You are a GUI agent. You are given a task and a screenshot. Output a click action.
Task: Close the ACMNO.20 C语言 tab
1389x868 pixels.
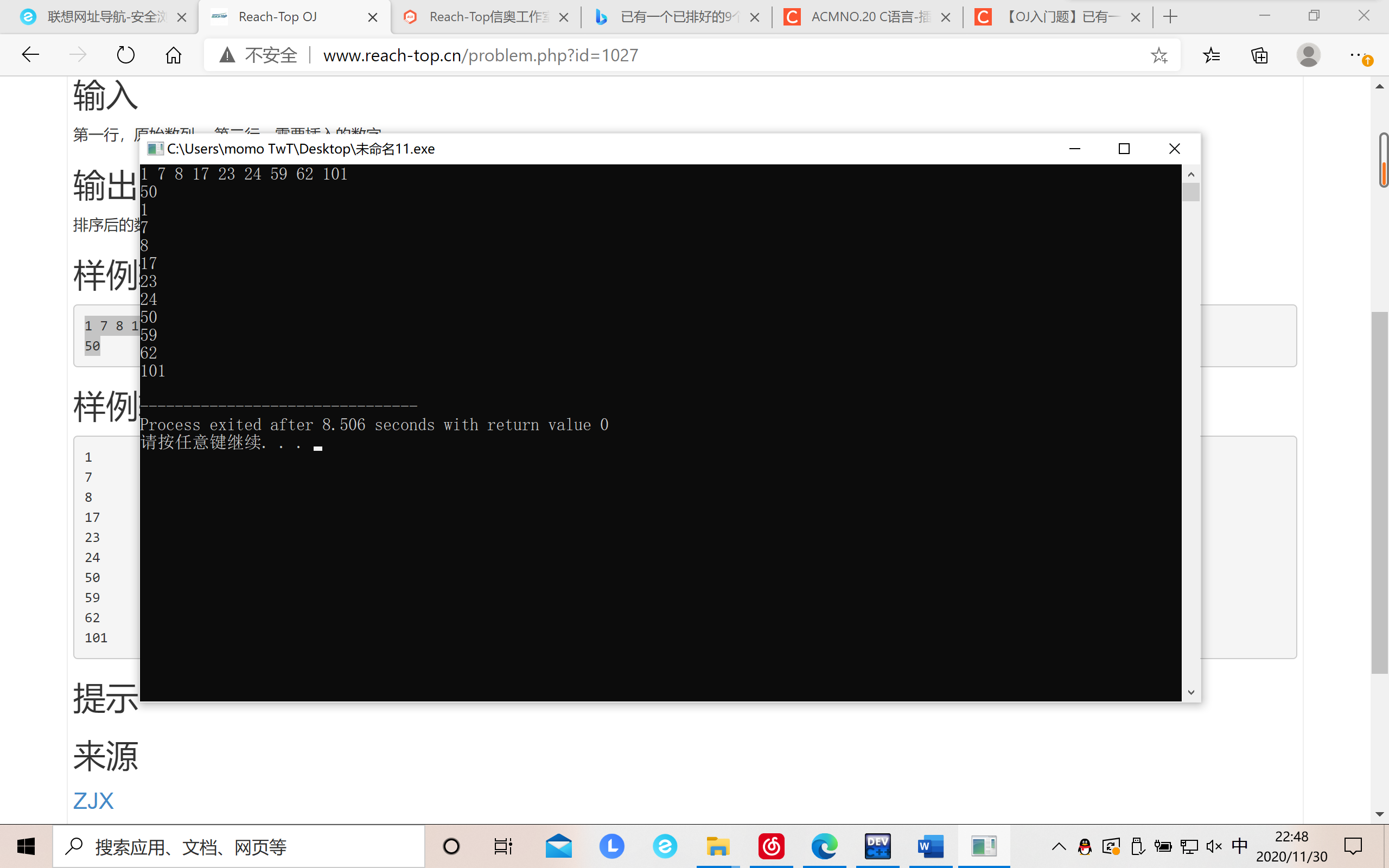click(946, 17)
